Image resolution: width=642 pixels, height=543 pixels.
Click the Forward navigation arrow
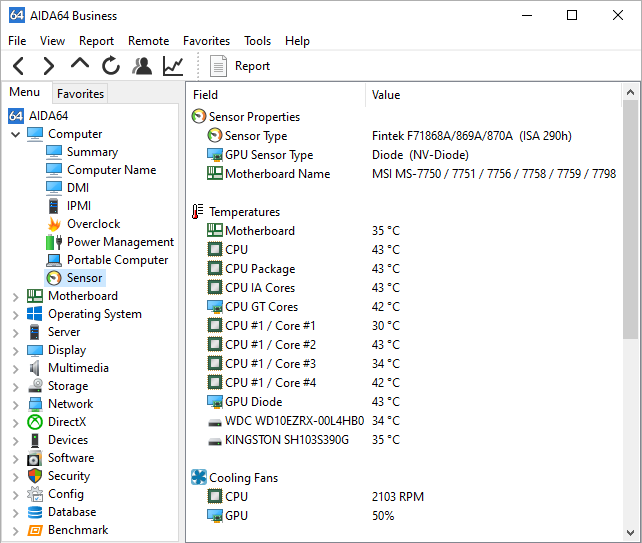point(49,66)
